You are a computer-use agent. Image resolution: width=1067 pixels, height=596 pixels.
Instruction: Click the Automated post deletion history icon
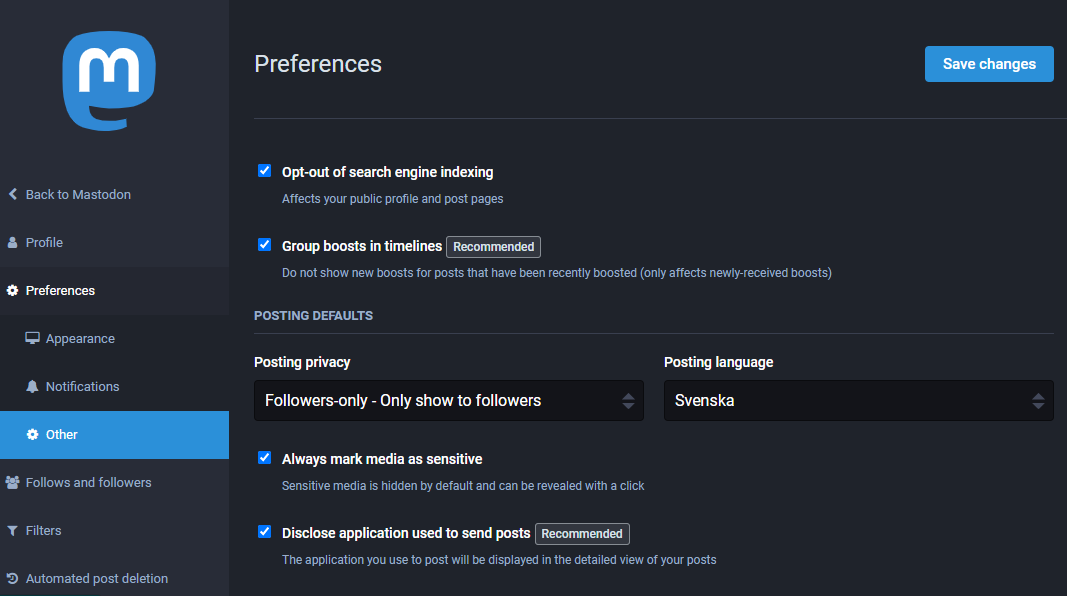tap(13, 578)
